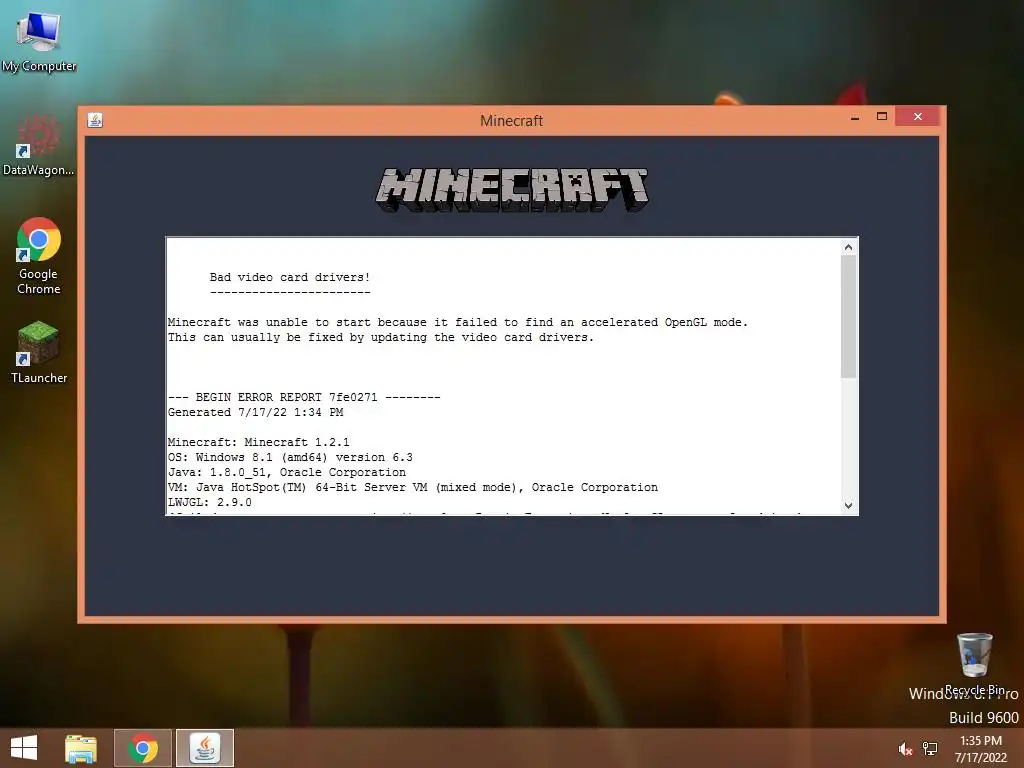Click the error report scroll up arrow
This screenshot has width=1024, height=768.
(x=848, y=247)
